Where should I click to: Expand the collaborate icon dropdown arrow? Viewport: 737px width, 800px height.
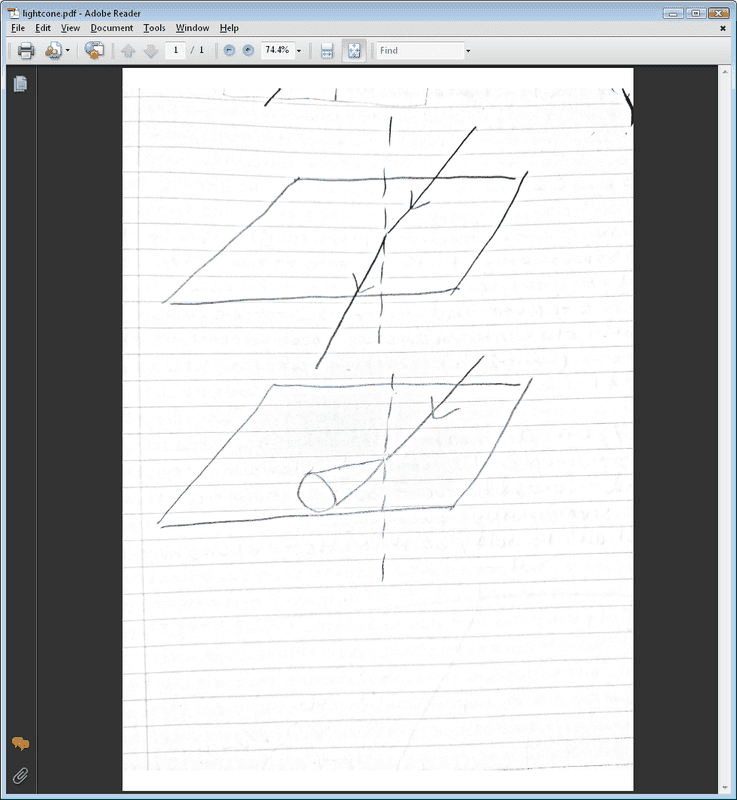67,51
